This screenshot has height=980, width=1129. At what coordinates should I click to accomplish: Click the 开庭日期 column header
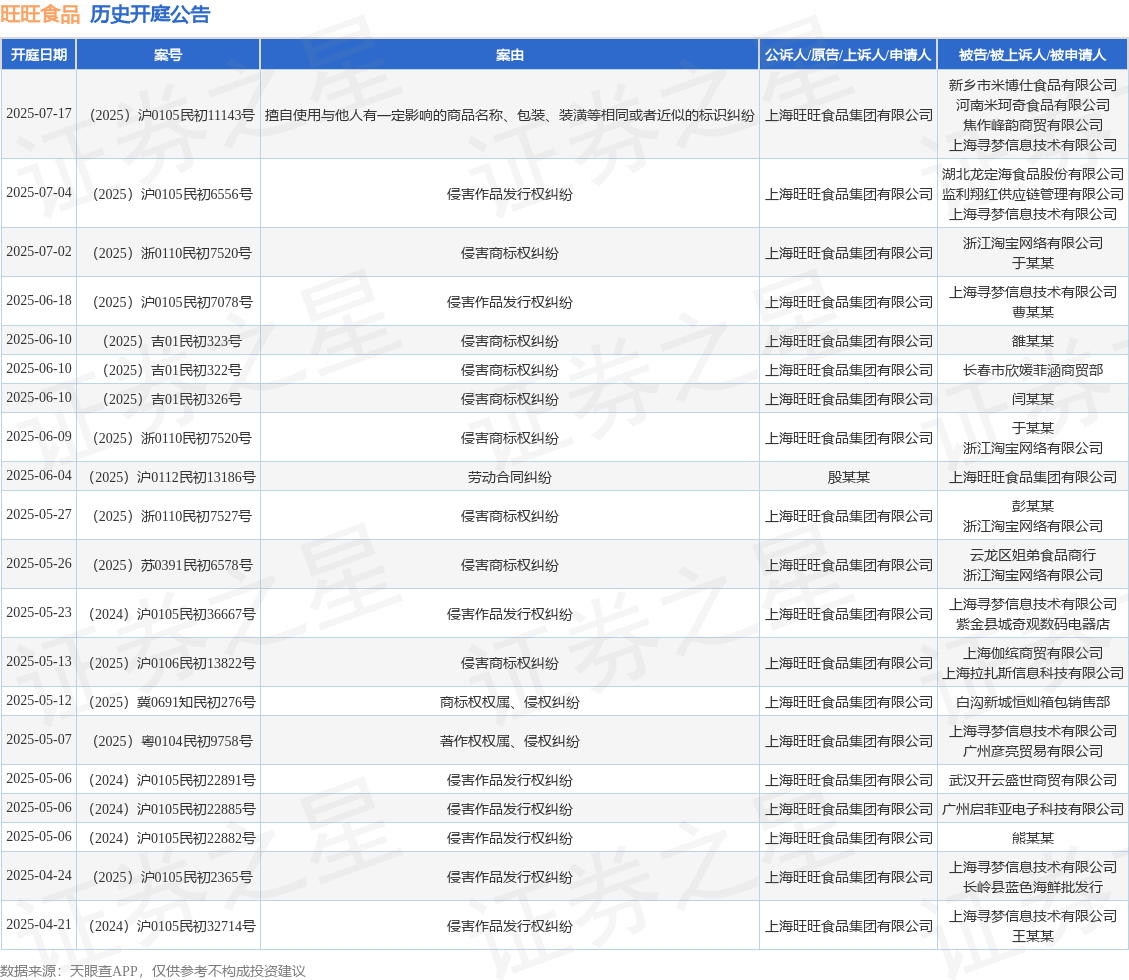click(39, 55)
